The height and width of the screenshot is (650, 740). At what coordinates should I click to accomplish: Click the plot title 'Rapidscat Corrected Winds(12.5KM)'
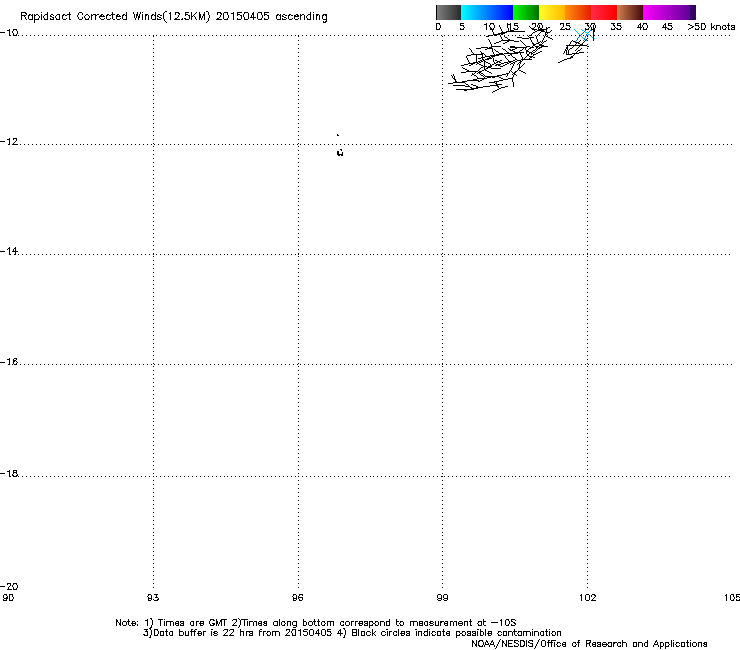point(115,17)
